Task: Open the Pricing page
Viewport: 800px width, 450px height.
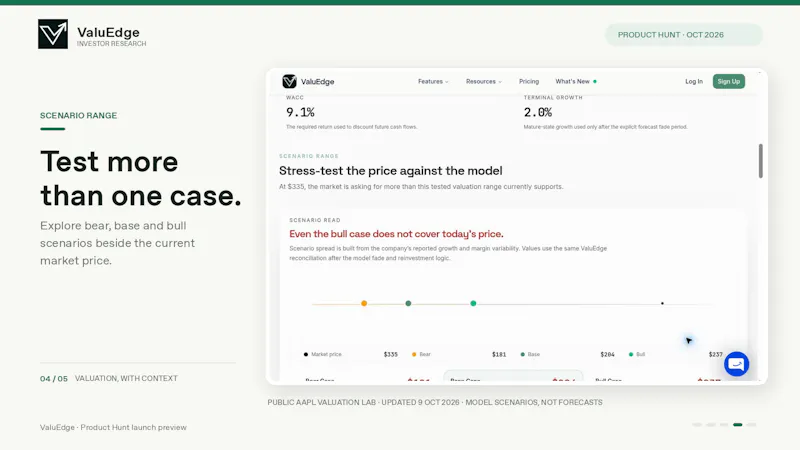Action: [x=529, y=82]
